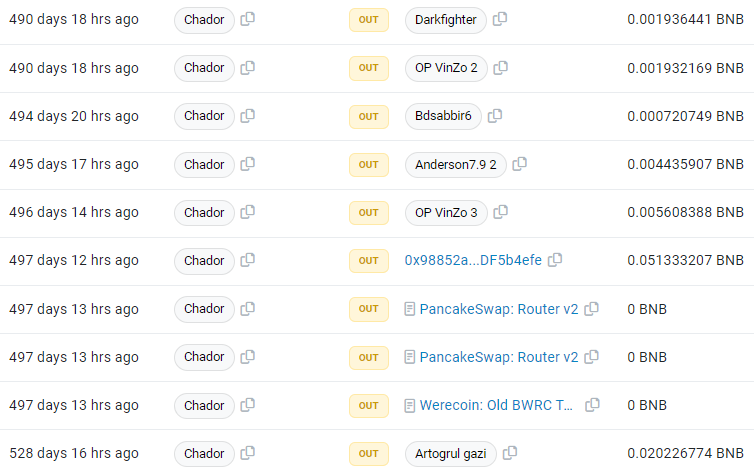Viewport: 754px width, 476px height.
Task: Copy the 0x98852a...DF5b4efe address
Action: coord(555,260)
